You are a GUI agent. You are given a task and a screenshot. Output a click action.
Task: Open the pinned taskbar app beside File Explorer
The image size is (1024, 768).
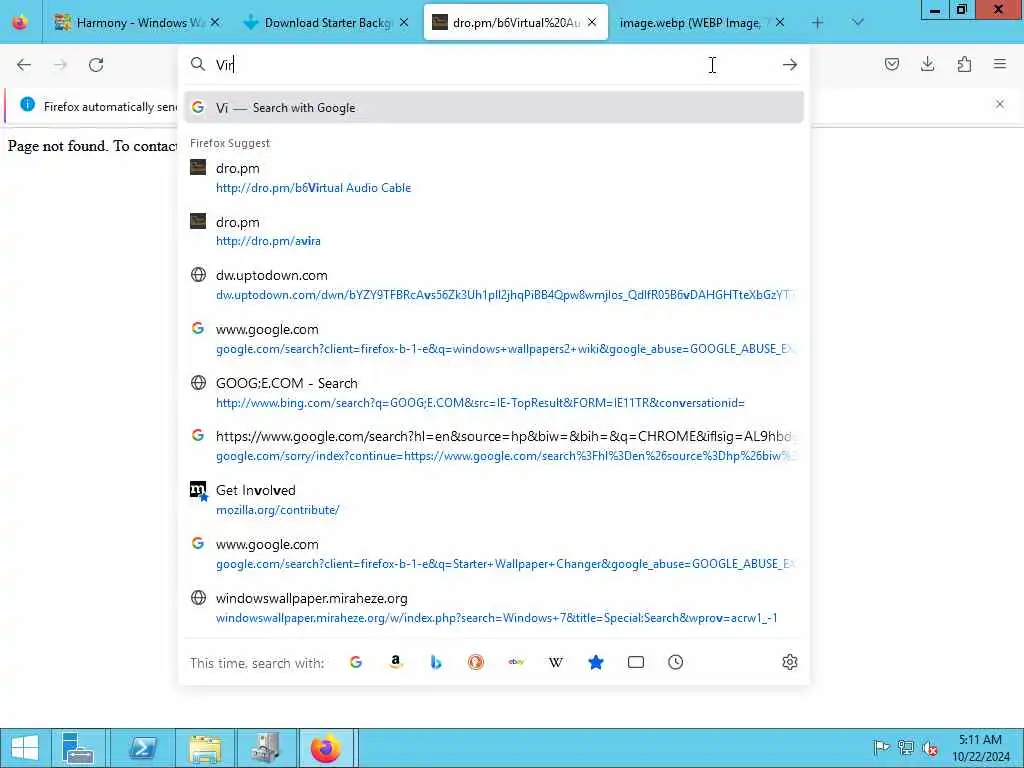click(265, 748)
